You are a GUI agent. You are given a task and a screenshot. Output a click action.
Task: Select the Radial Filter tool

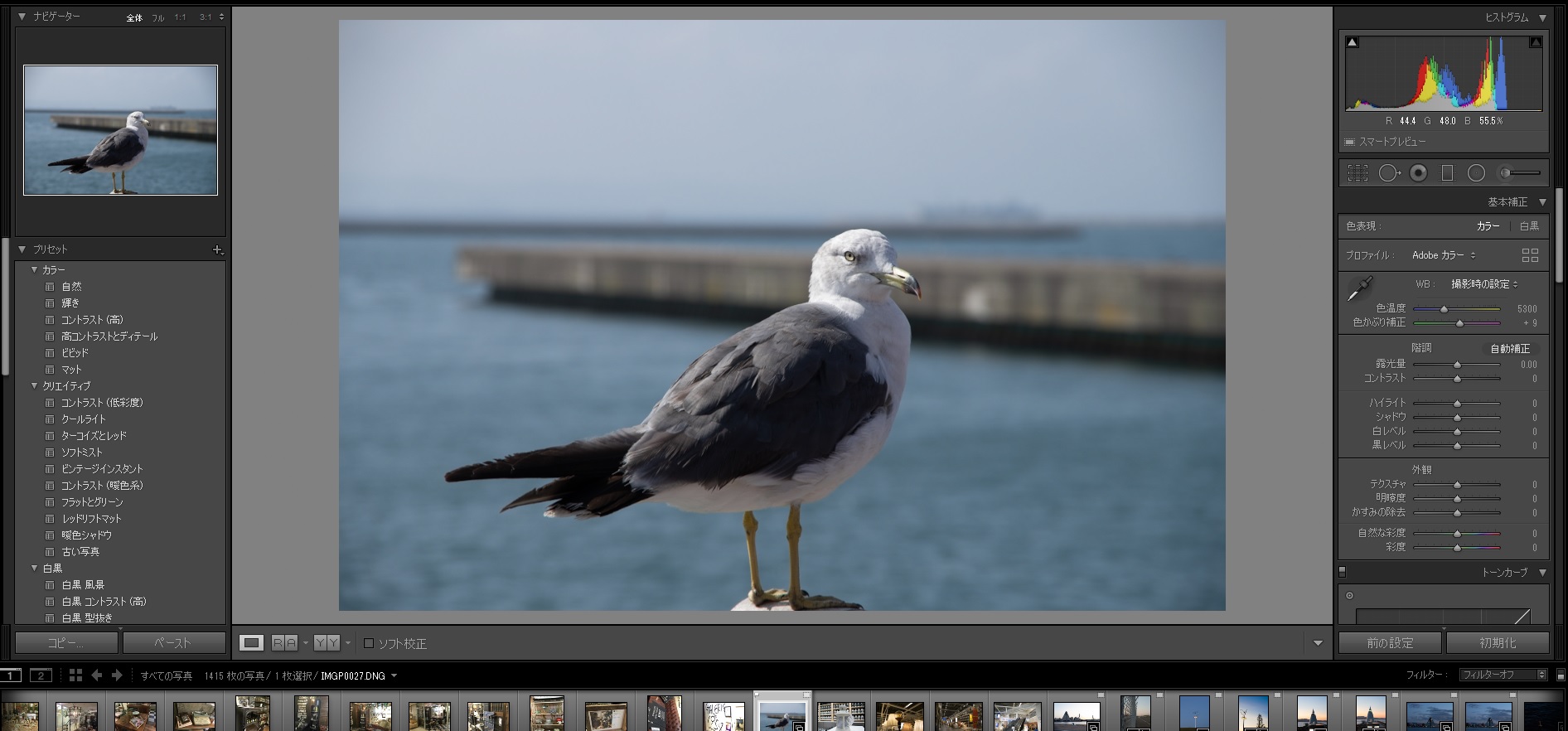[x=1476, y=173]
